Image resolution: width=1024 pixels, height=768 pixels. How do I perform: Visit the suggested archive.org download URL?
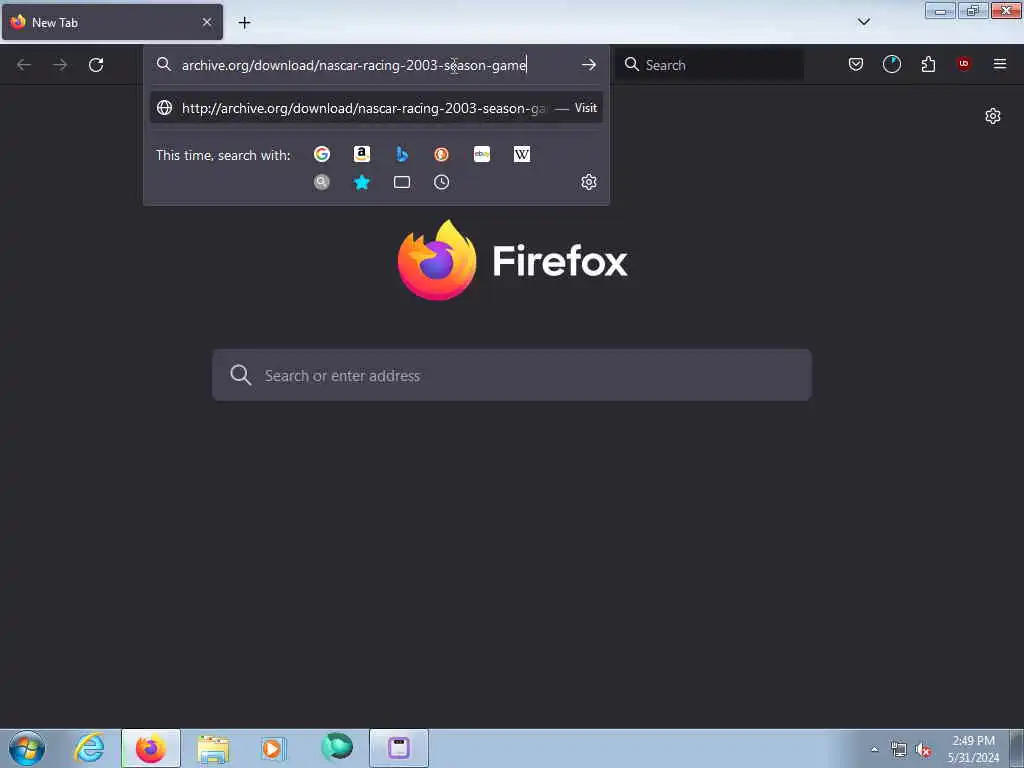coord(377,108)
